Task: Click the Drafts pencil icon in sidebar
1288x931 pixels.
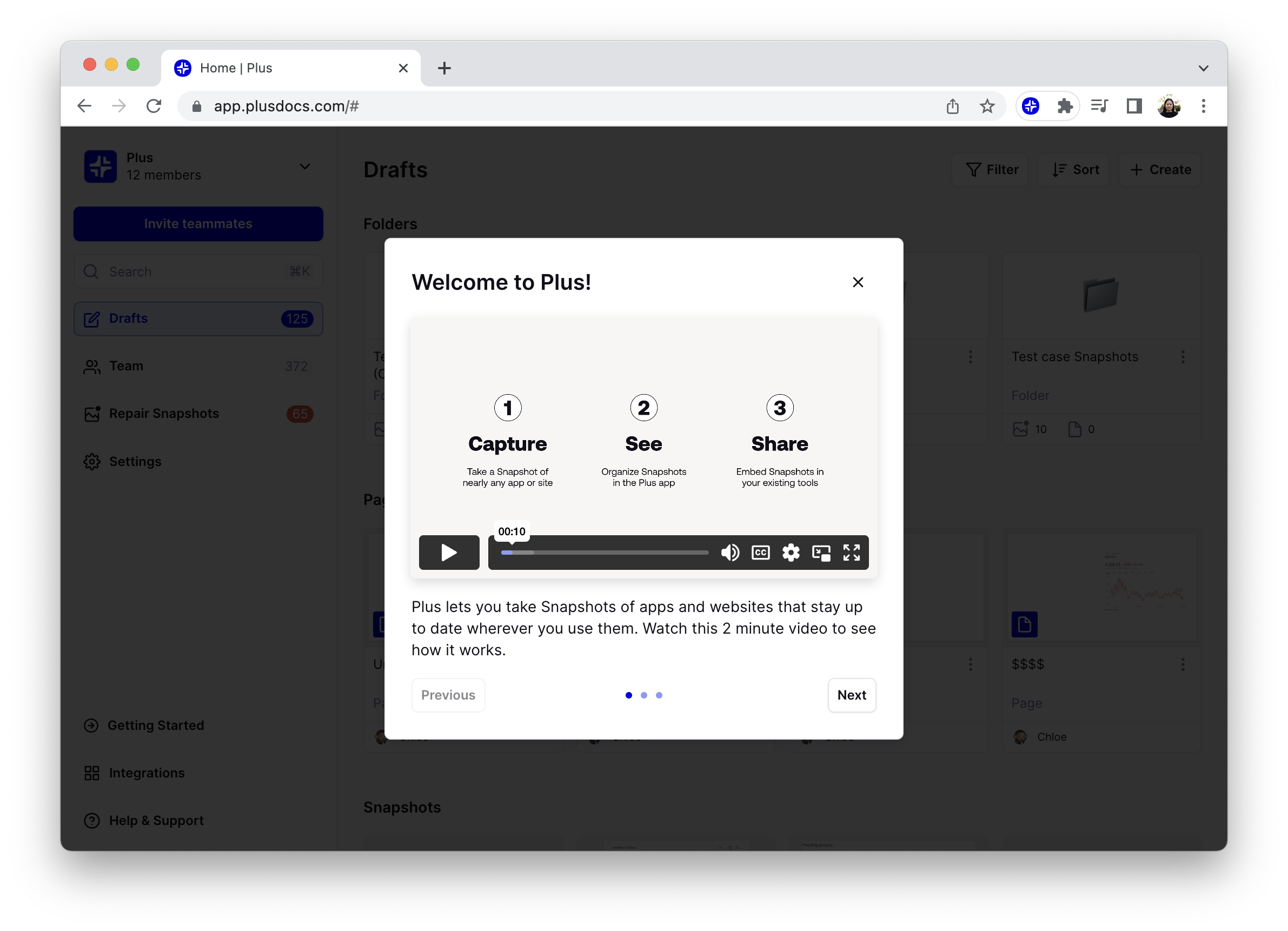Action: [91, 319]
